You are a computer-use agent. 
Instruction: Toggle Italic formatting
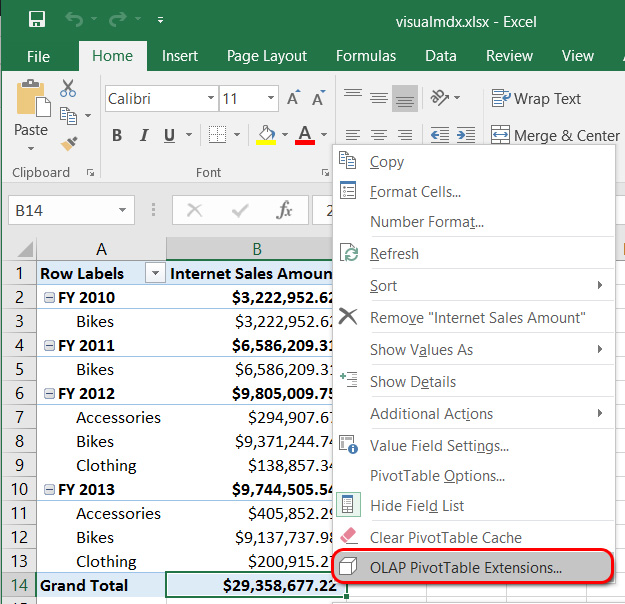click(x=144, y=135)
